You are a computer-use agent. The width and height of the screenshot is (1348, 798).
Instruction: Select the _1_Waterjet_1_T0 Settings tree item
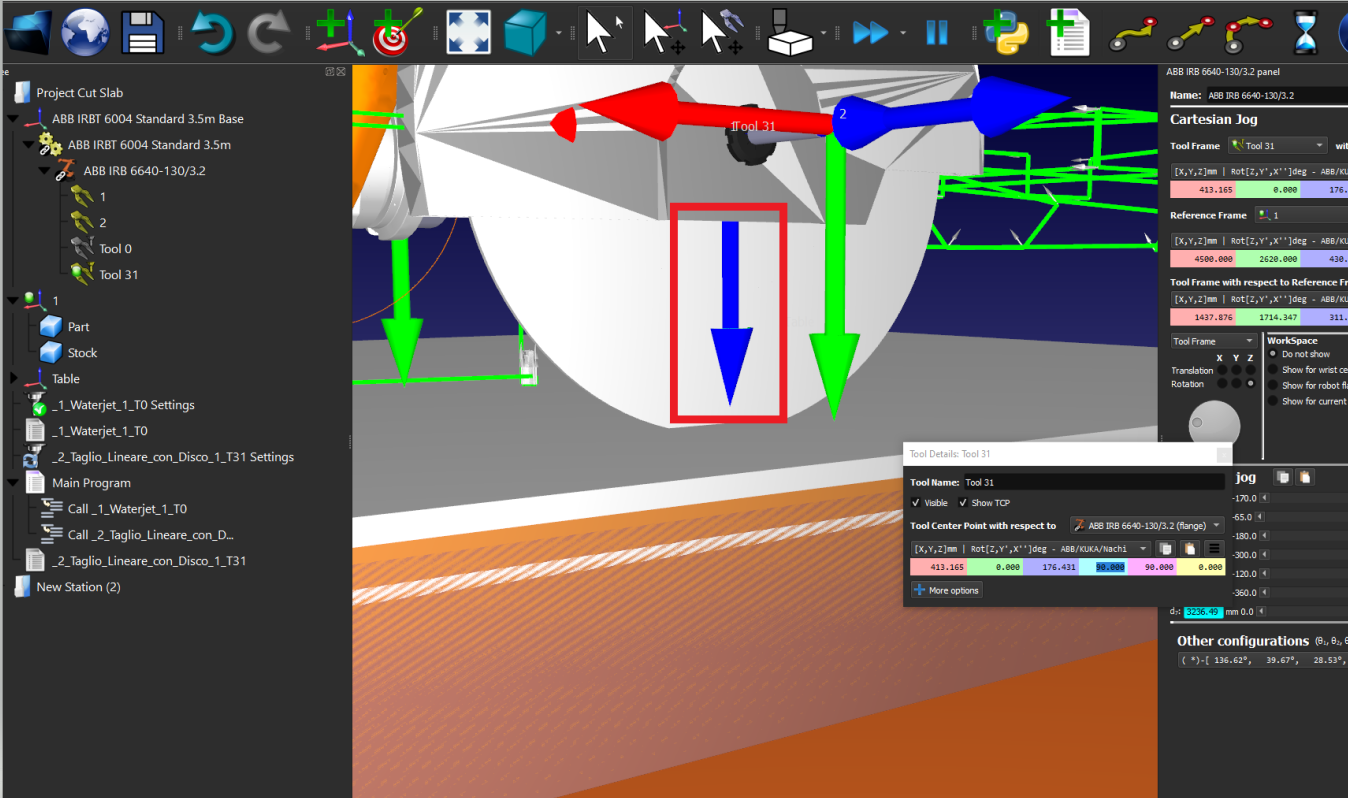pos(122,405)
